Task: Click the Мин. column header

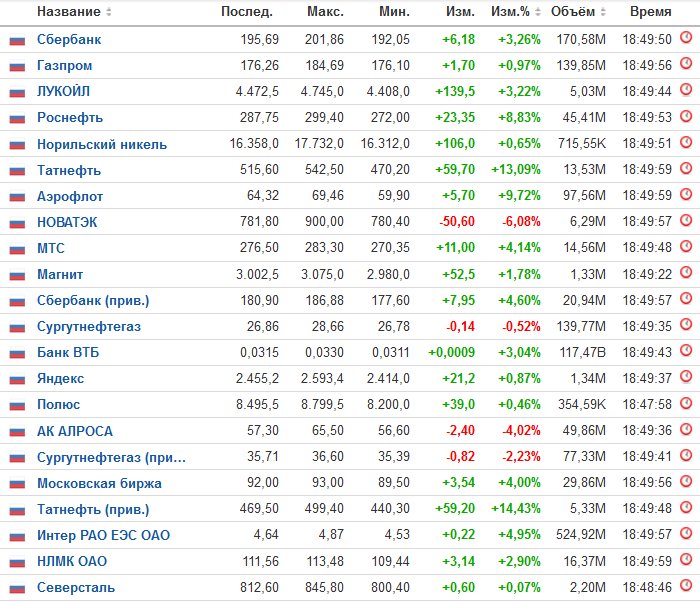Action: [x=394, y=12]
